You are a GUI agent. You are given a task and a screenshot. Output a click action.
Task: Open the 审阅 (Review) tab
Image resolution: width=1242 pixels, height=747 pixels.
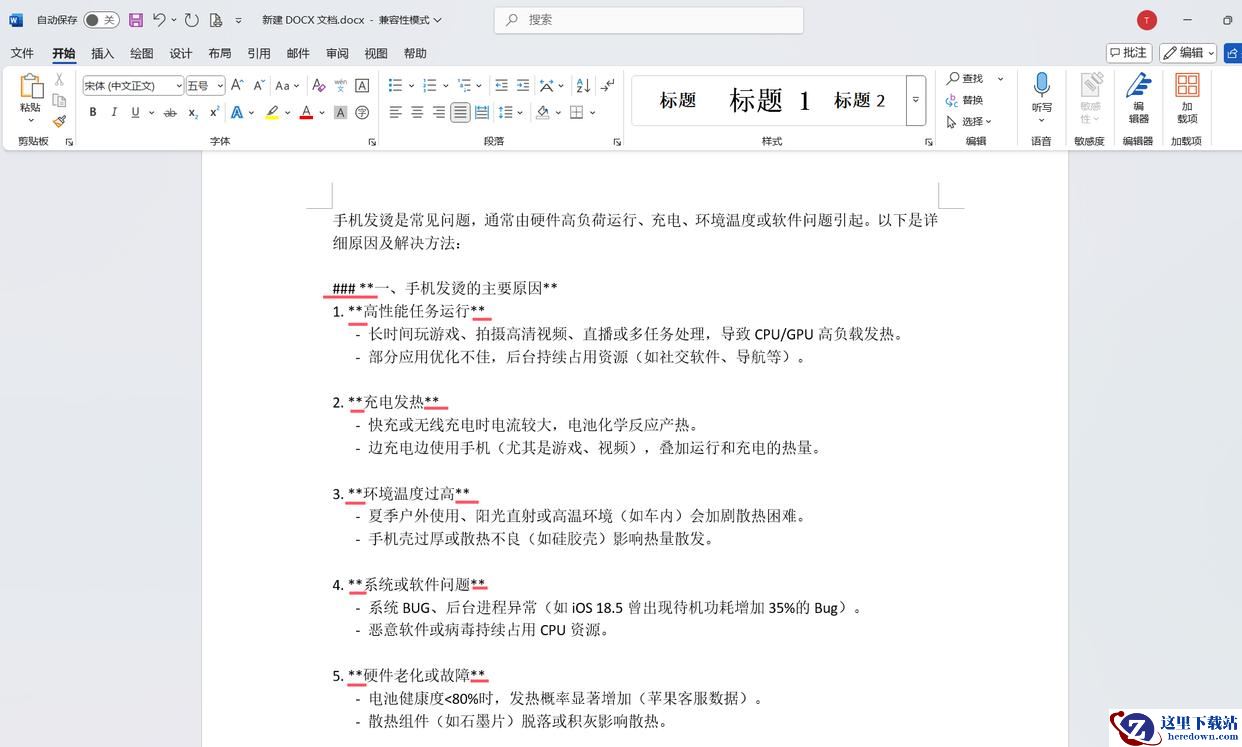337,53
